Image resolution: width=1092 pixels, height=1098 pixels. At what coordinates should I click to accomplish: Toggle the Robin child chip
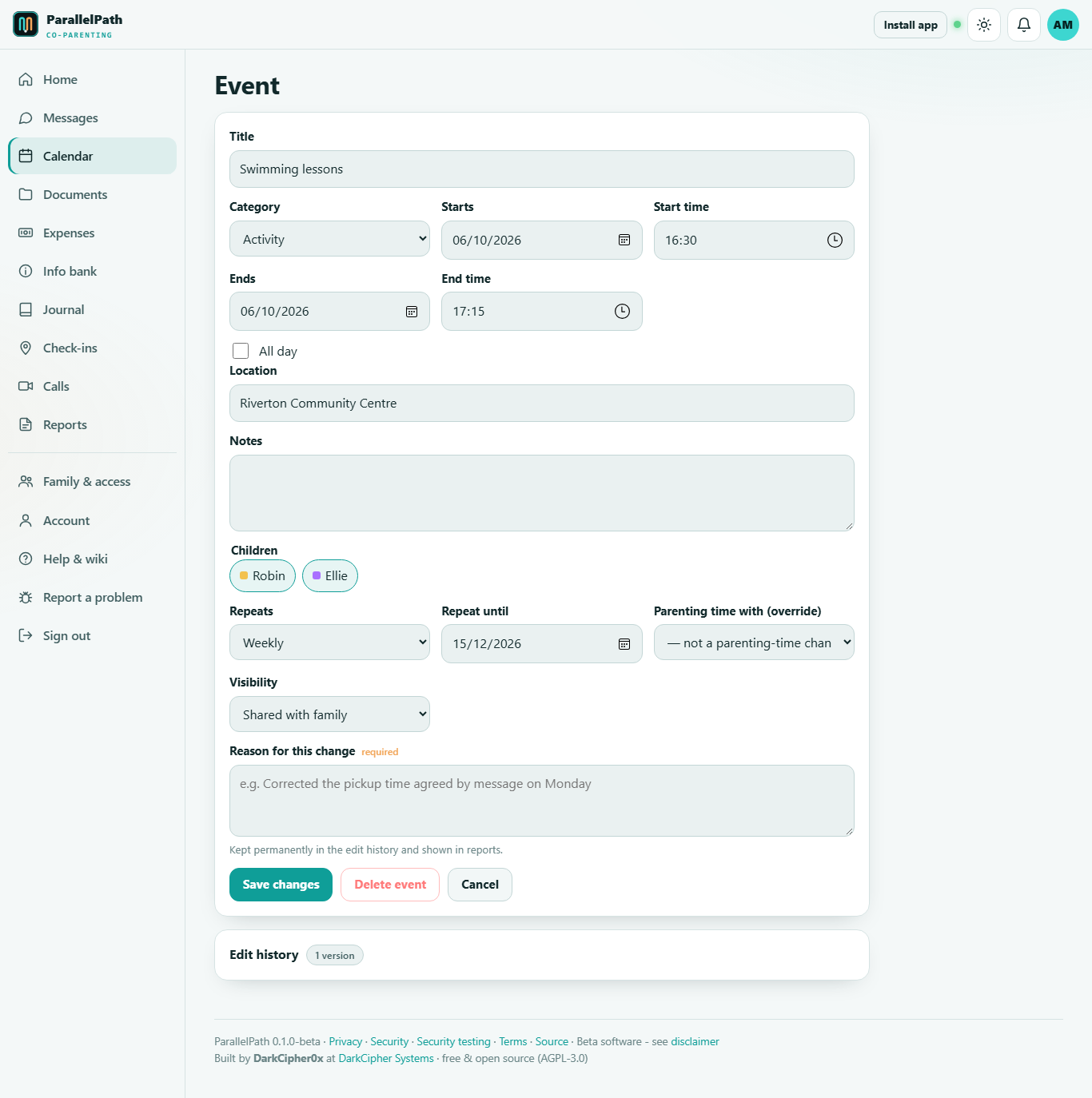pyautogui.click(x=262, y=576)
